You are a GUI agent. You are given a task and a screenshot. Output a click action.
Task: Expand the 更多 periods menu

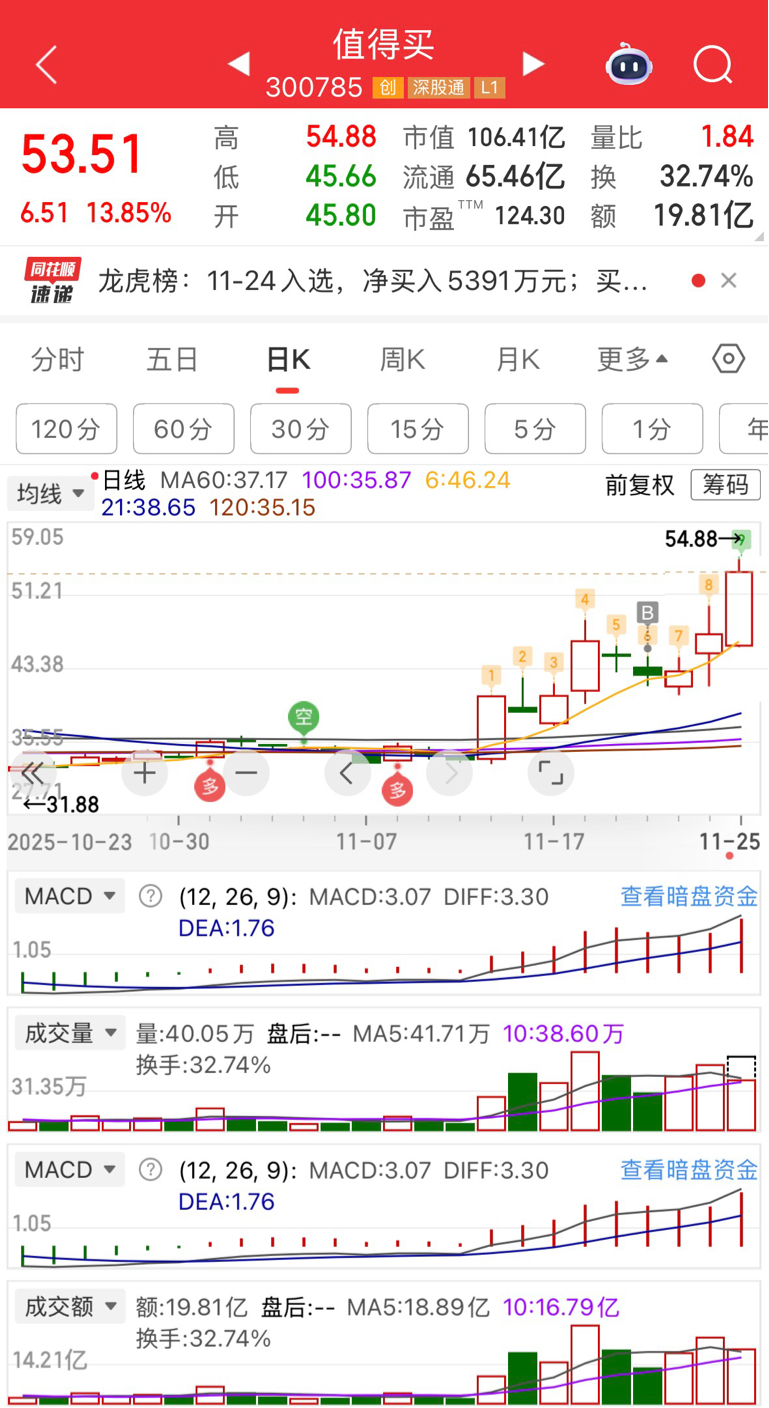[x=633, y=359]
